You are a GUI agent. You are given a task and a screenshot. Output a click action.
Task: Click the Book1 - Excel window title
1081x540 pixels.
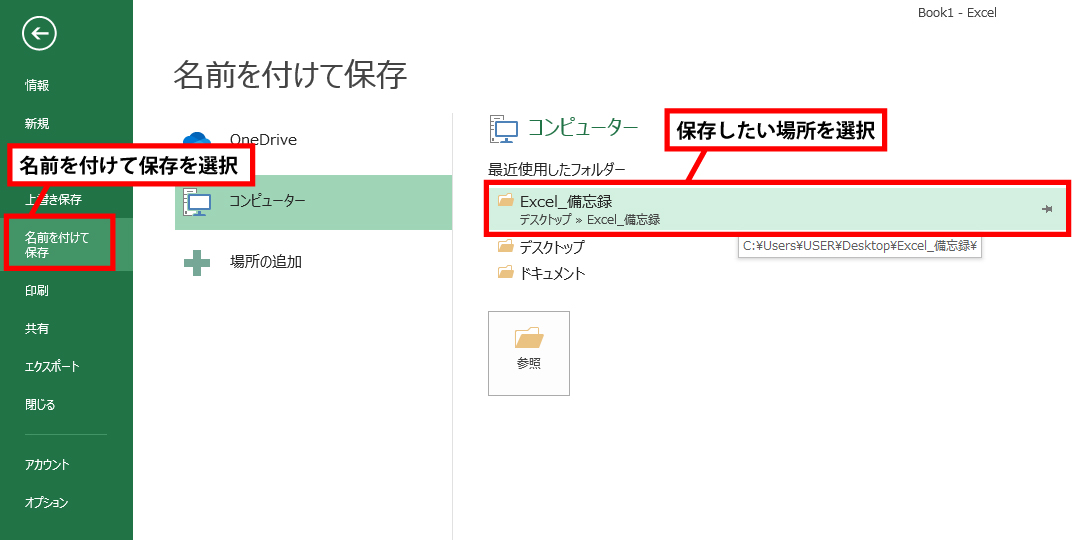tap(956, 13)
